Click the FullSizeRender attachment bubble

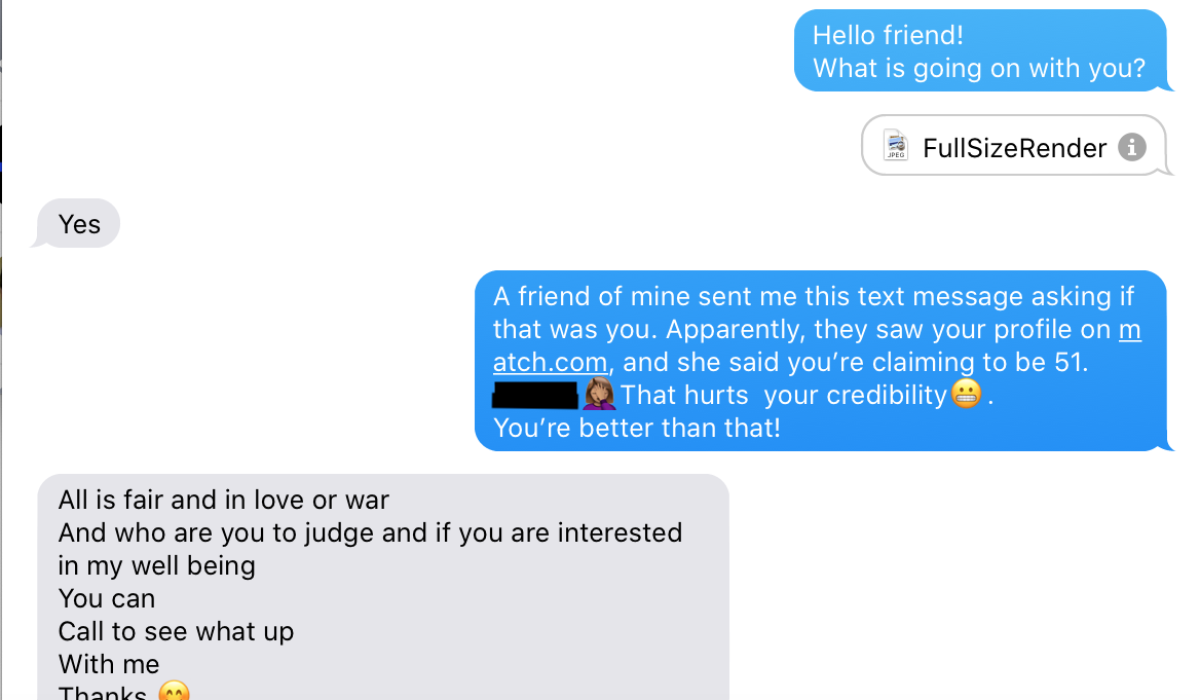click(x=1014, y=147)
